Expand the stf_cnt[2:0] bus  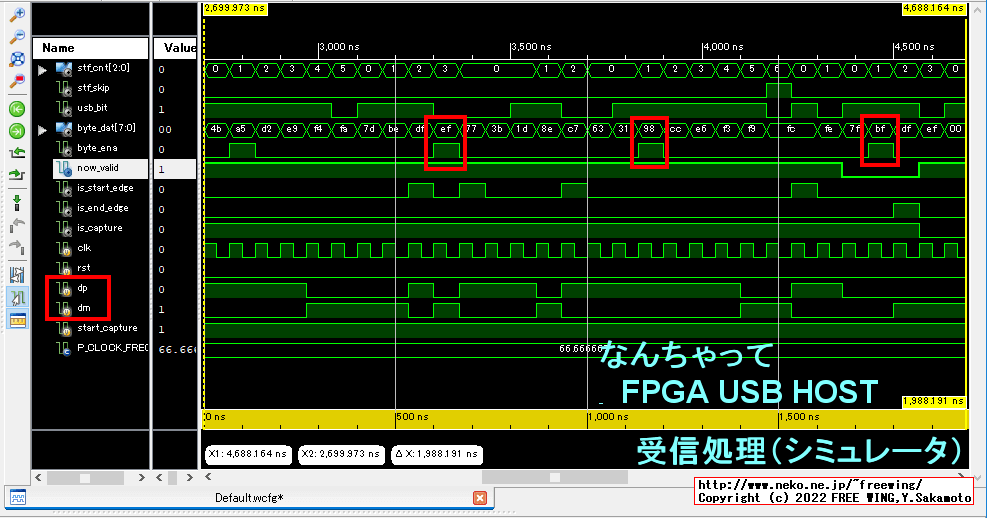click(x=42, y=69)
